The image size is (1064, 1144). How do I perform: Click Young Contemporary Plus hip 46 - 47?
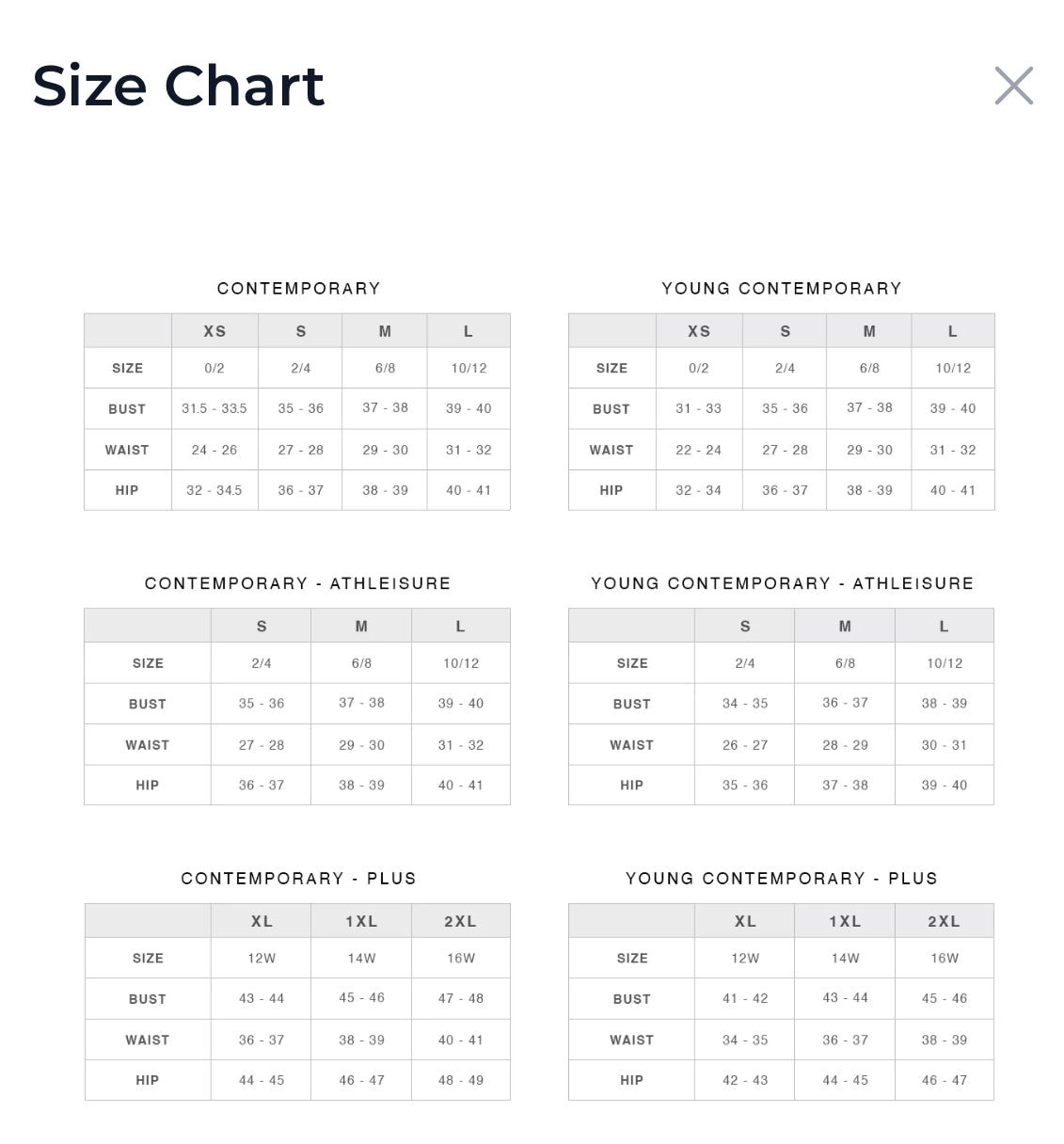tap(944, 1080)
